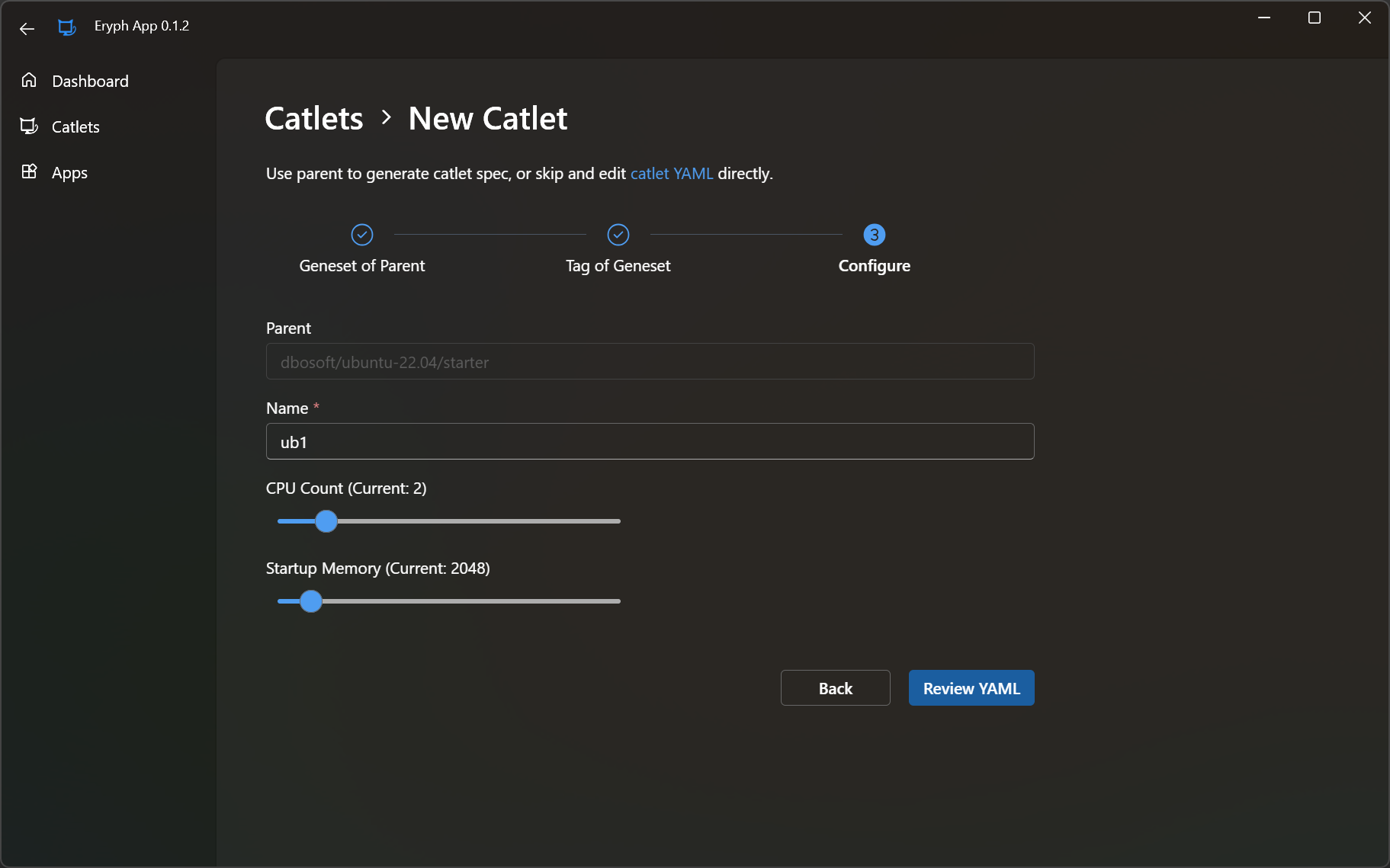Click the Tag of Geneset step checkmark
This screenshot has height=868, width=1390.
[618, 235]
